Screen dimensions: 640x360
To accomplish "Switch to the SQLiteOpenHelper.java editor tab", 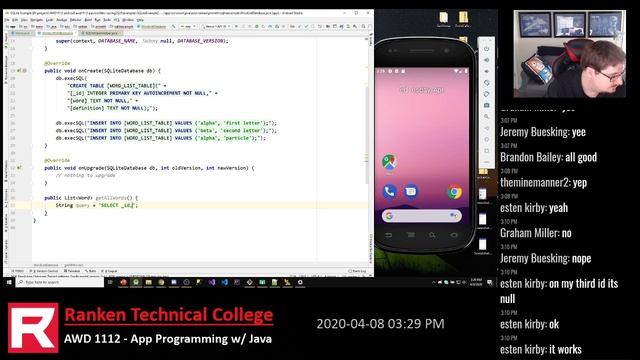I will [x=101, y=33].
